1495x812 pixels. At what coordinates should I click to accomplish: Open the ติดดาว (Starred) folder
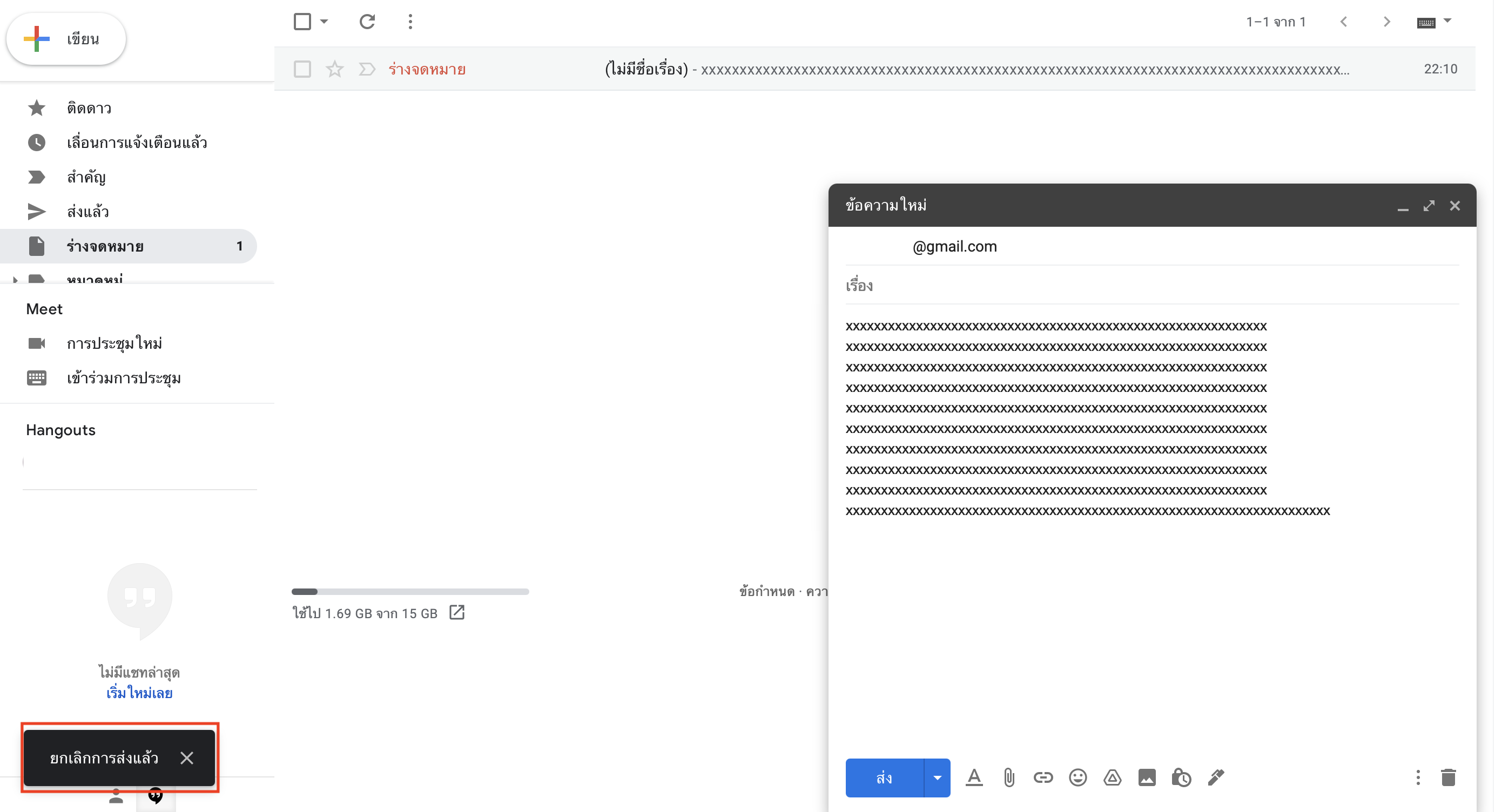coord(89,108)
